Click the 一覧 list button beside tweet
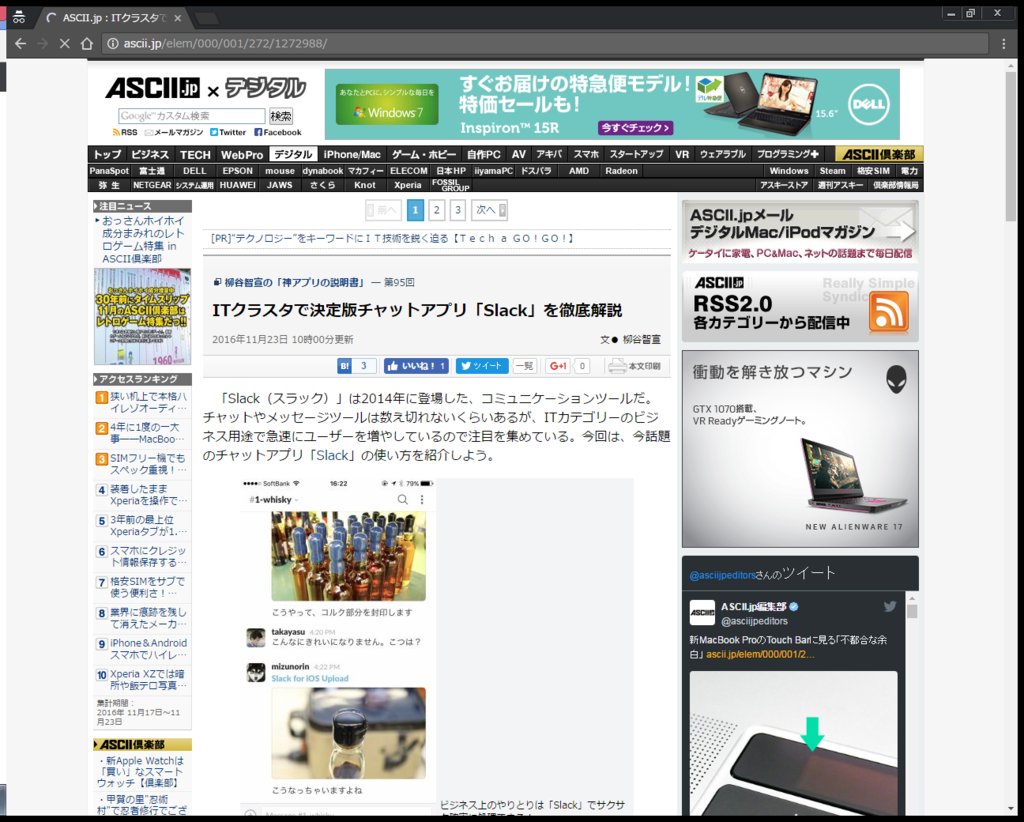Image resolution: width=1024 pixels, height=822 pixels. click(524, 366)
